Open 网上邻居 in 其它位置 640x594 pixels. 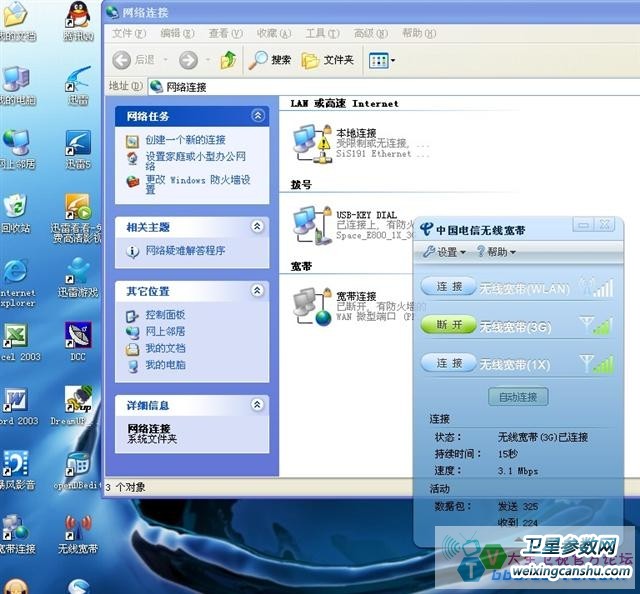point(165,331)
